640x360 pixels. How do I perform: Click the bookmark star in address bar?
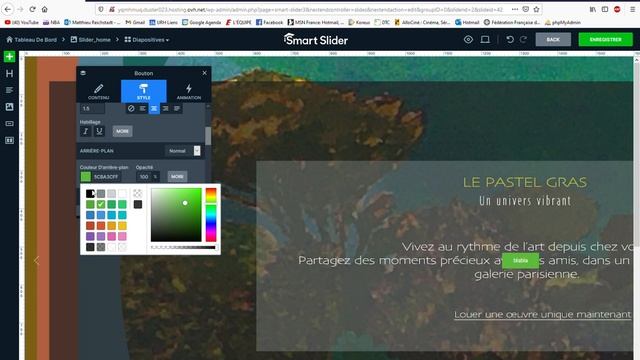536,9
